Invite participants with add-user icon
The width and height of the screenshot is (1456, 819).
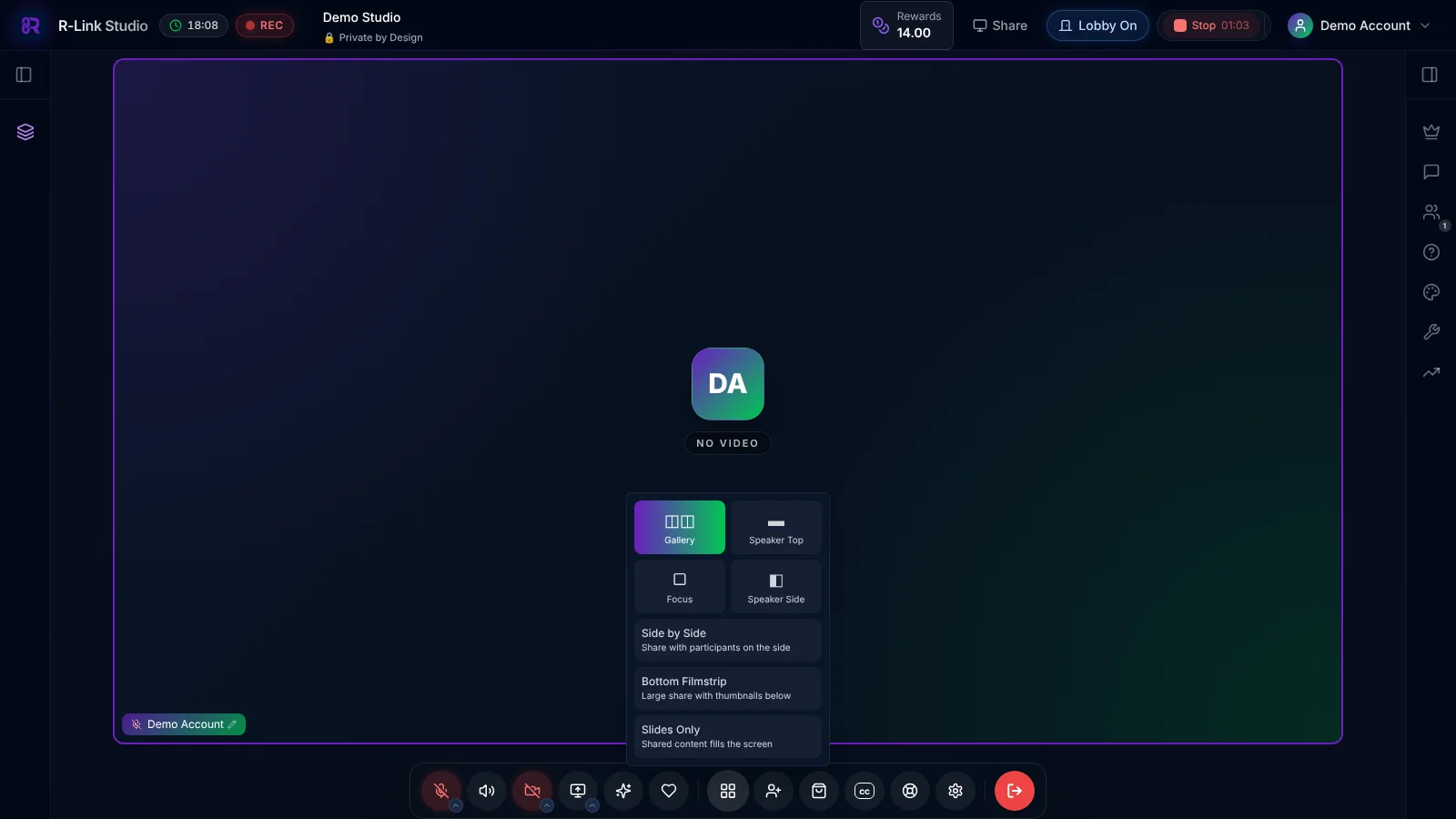(773, 791)
